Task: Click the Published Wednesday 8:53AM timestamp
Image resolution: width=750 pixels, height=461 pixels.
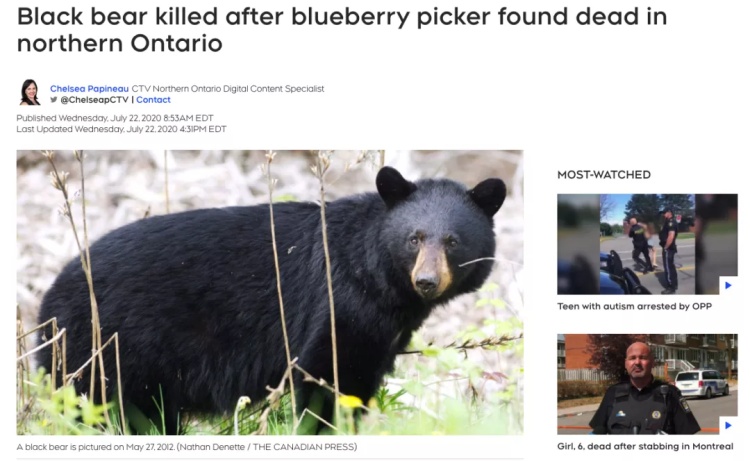Action: pyautogui.click(x=115, y=118)
